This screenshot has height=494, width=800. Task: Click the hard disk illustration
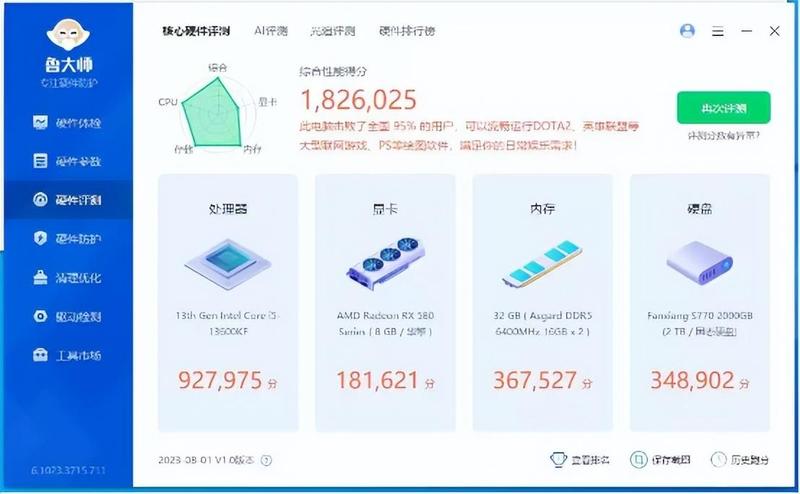click(699, 263)
